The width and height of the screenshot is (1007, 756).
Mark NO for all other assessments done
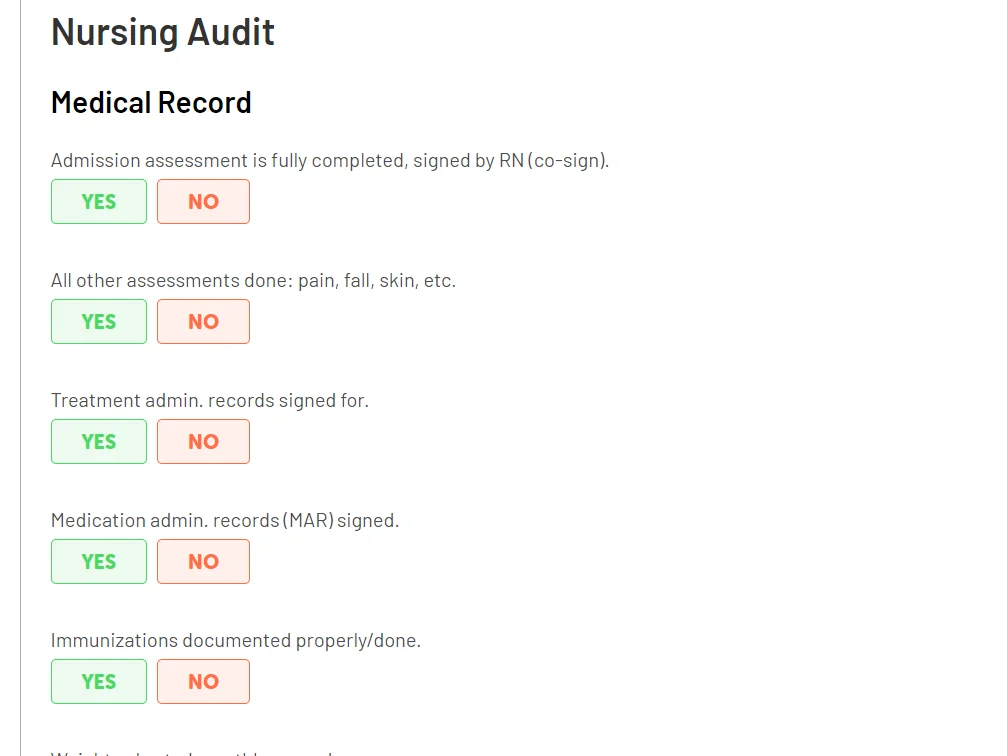[203, 321]
